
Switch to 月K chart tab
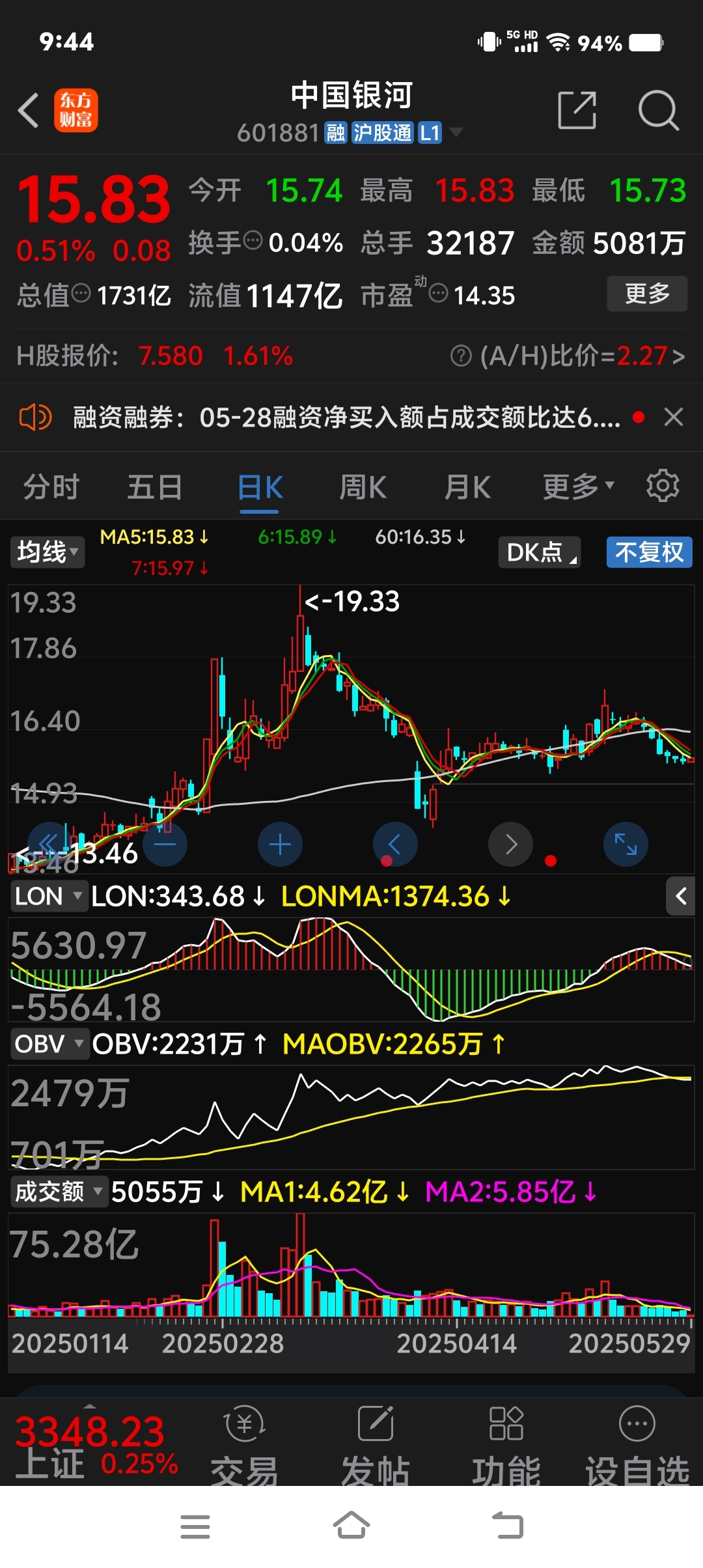coord(467,487)
